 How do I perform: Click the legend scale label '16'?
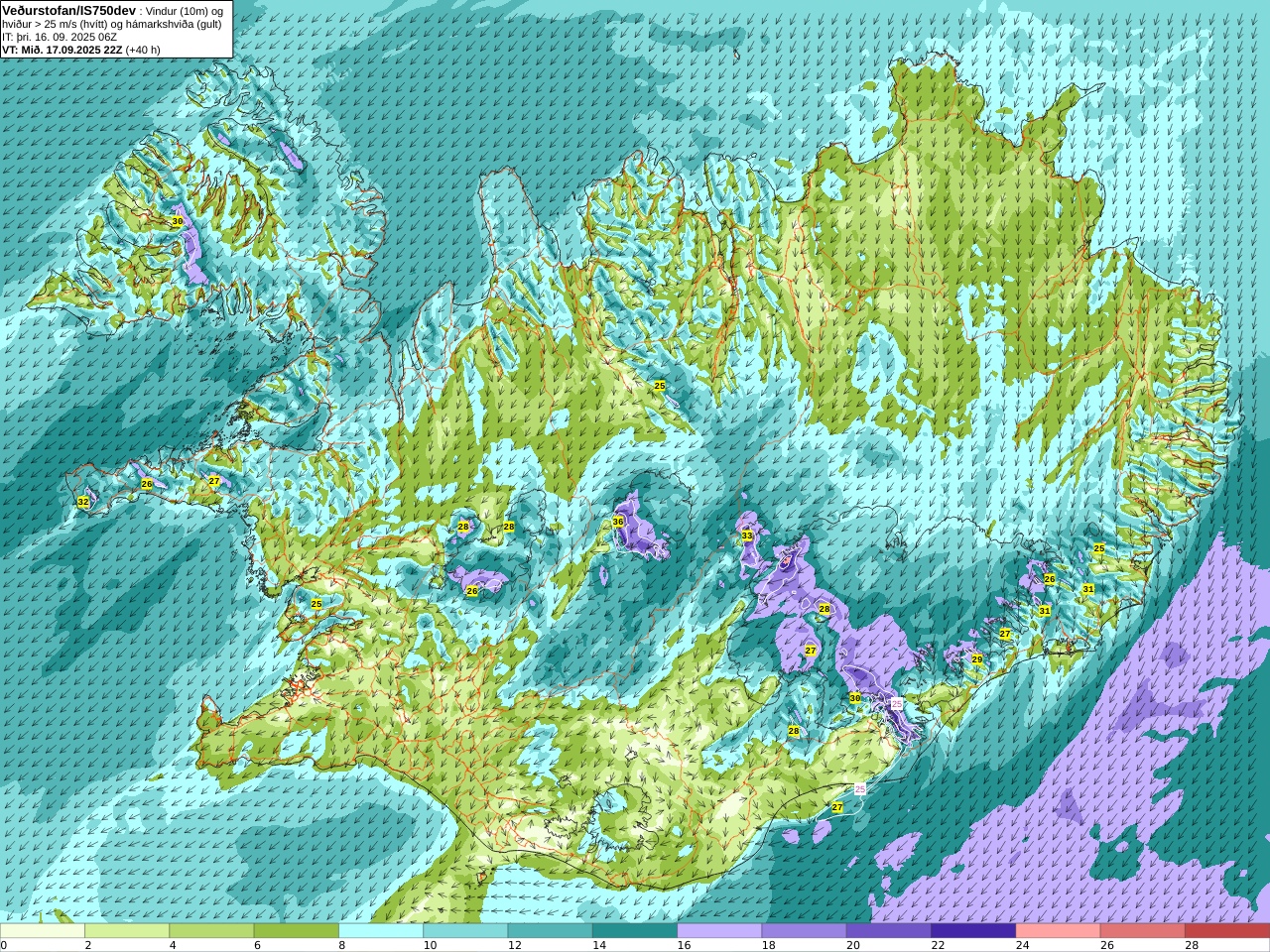point(685,945)
